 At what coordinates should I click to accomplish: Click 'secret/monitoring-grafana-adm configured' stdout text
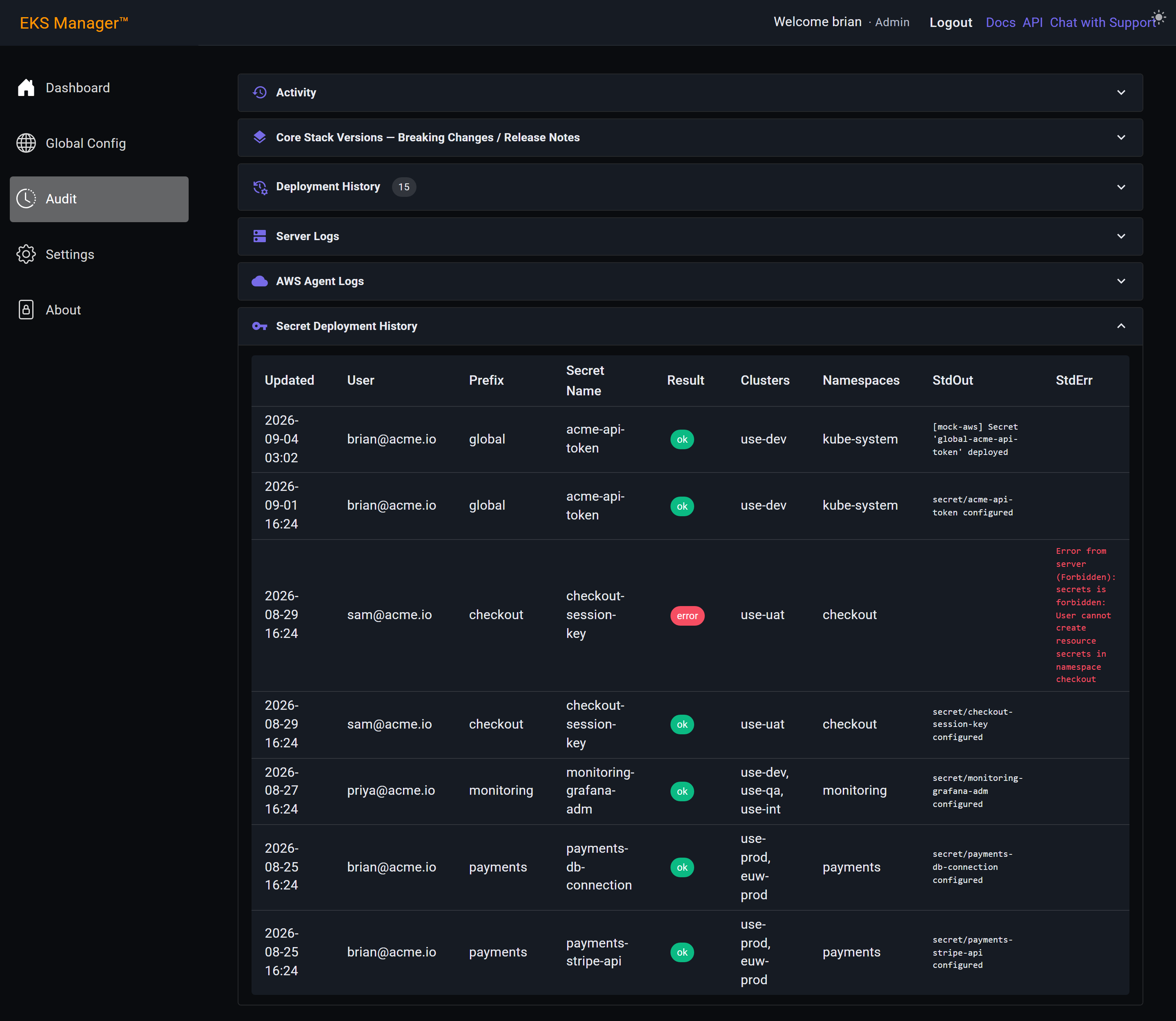click(x=978, y=791)
